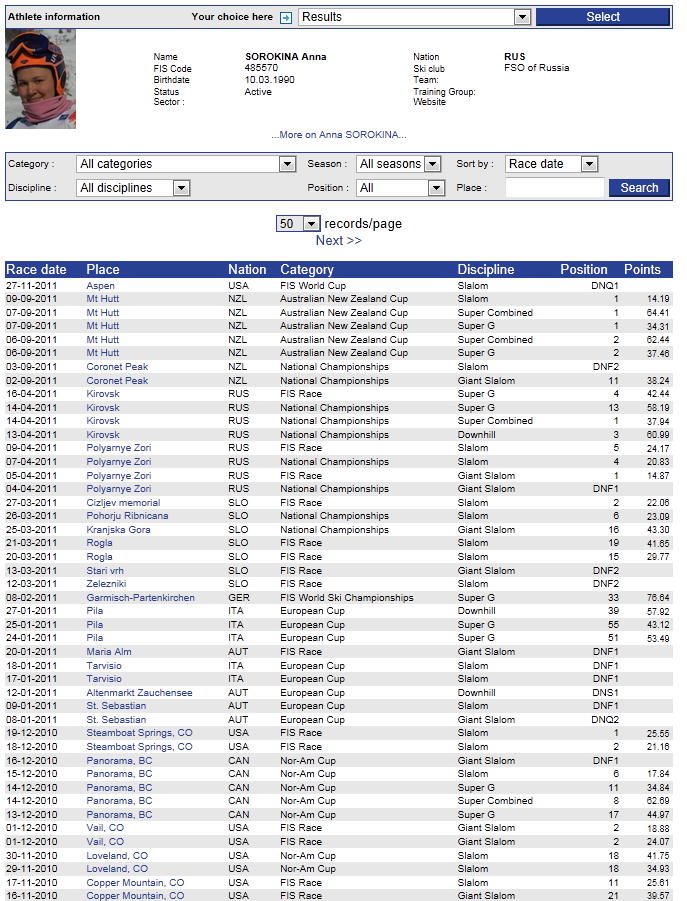Click the athlete photo thumbnail
This screenshot has height=901, width=687.
pos(40,79)
